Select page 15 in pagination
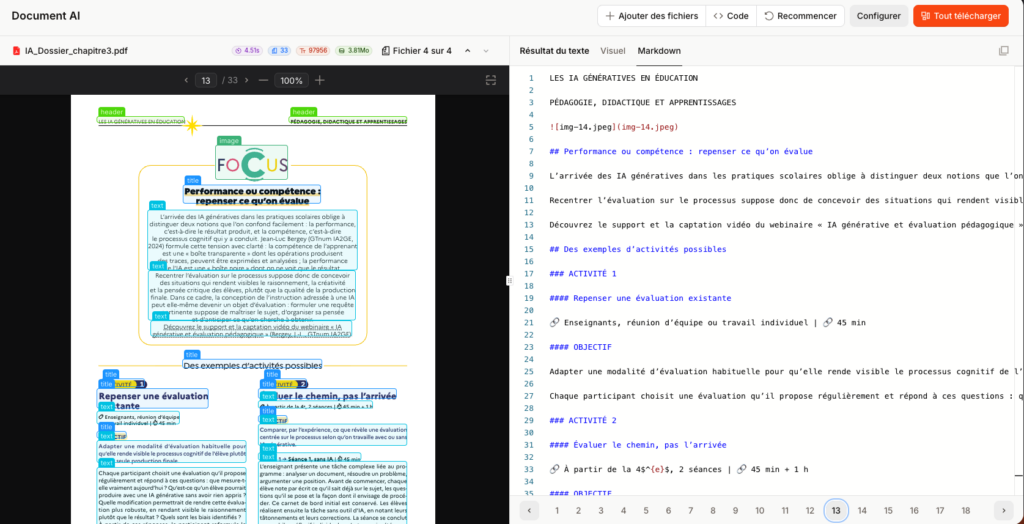 click(x=888, y=510)
